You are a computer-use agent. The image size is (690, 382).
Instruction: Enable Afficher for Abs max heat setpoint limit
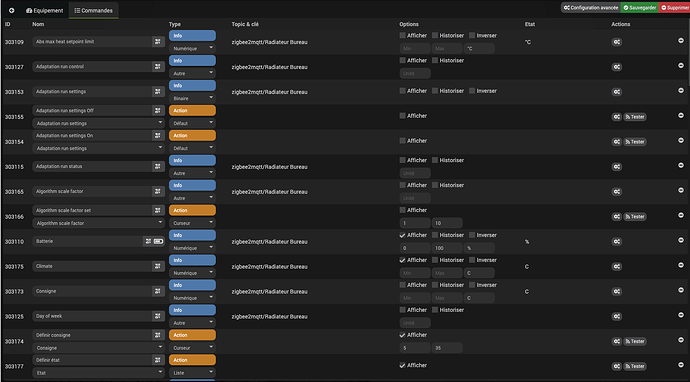click(402, 35)
